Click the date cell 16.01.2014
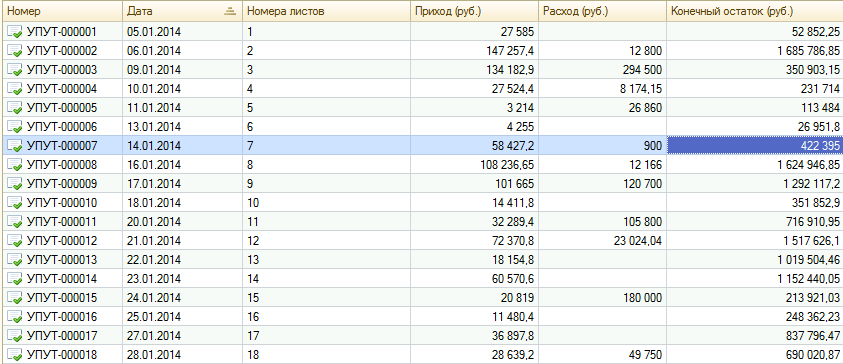The height and width of the screenshot is (364, 843). (x=182, y=165)
